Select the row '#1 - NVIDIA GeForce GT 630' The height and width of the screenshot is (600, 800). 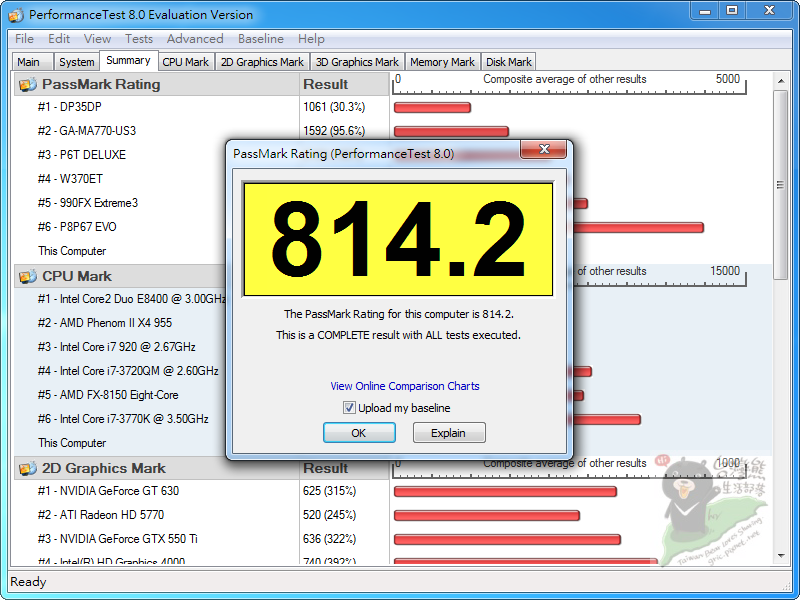point(108,491)
